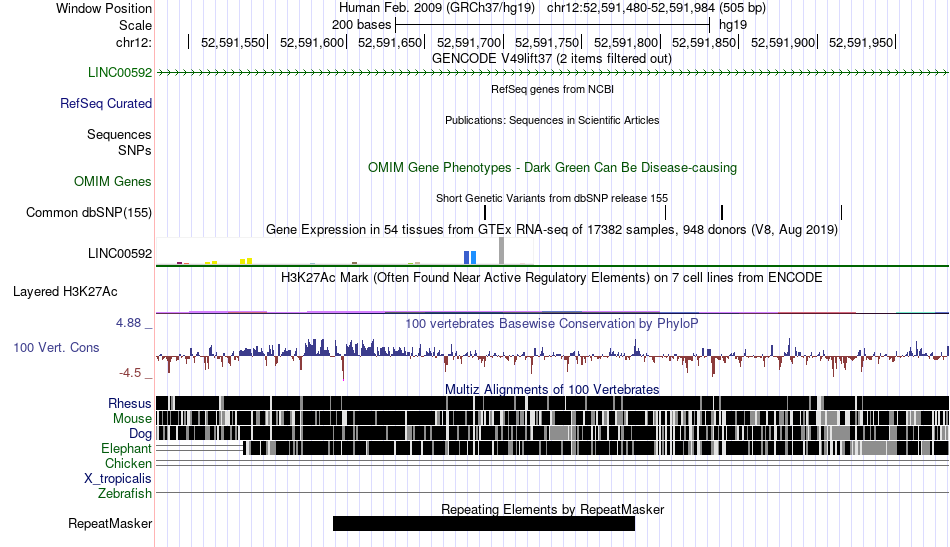Viewport: 950px width, 547px height.
Task: Click the Chicken alignment label
Action: pos(128,463)
